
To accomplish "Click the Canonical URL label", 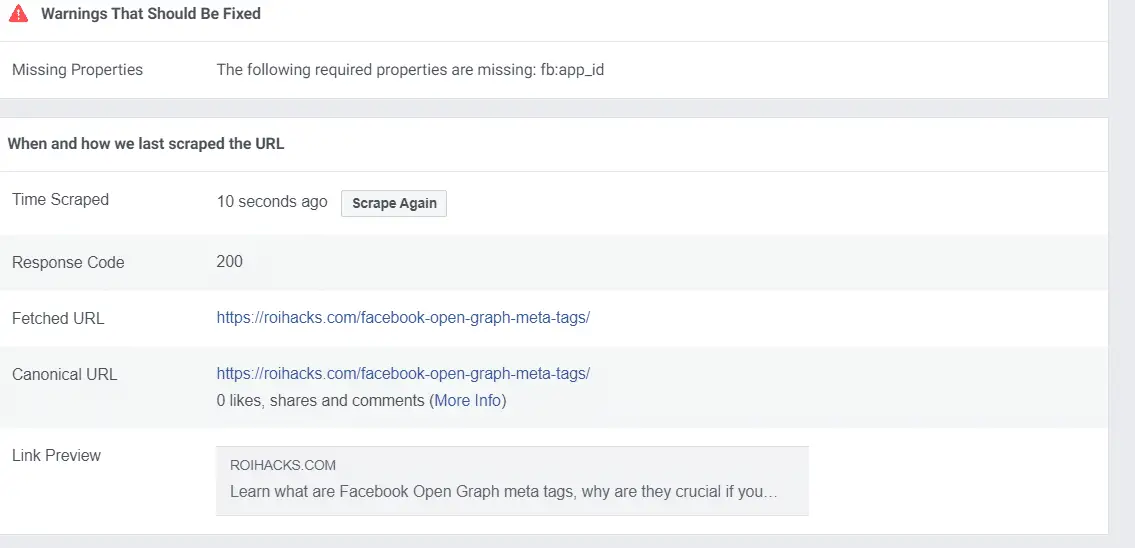I will pos(64,375).
